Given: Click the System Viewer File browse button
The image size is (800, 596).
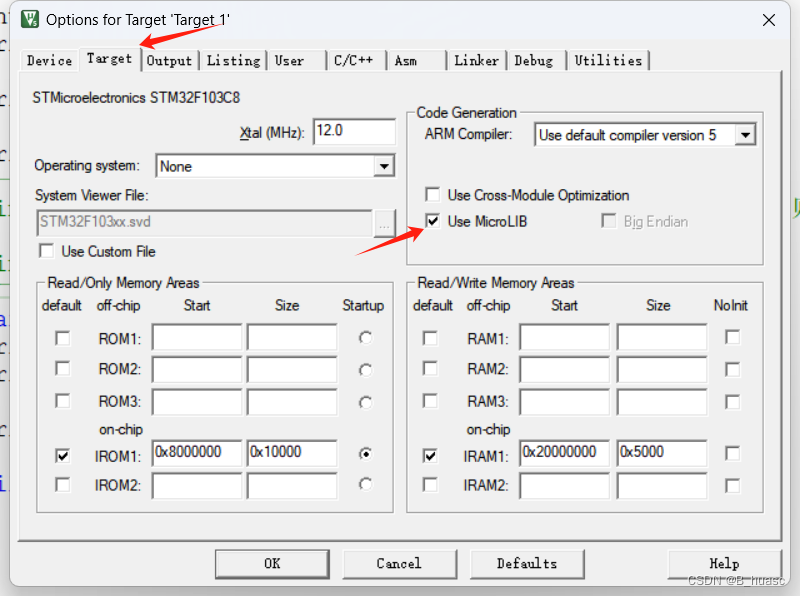Looking at the screenshot, I should pos(384,223).
